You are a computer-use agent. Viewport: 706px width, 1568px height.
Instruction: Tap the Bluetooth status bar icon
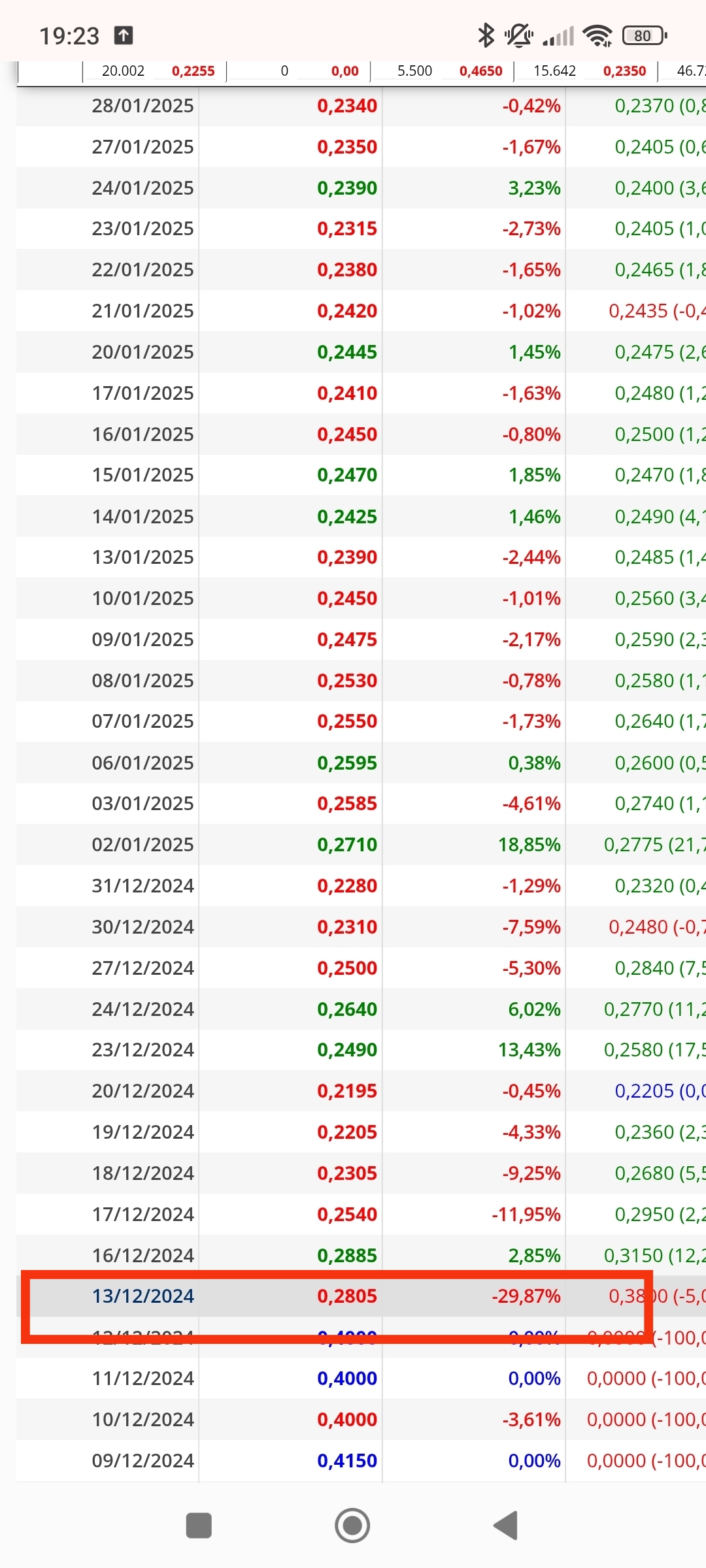(486, 35)
